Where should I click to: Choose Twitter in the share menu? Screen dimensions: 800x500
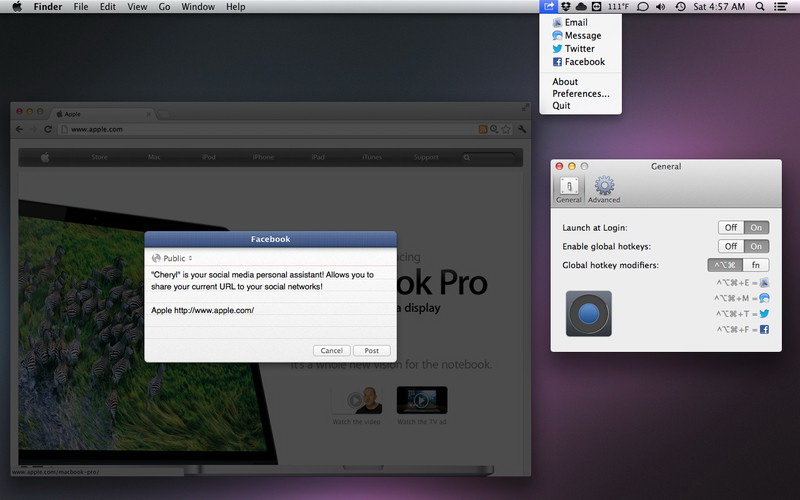click(579, 49)
